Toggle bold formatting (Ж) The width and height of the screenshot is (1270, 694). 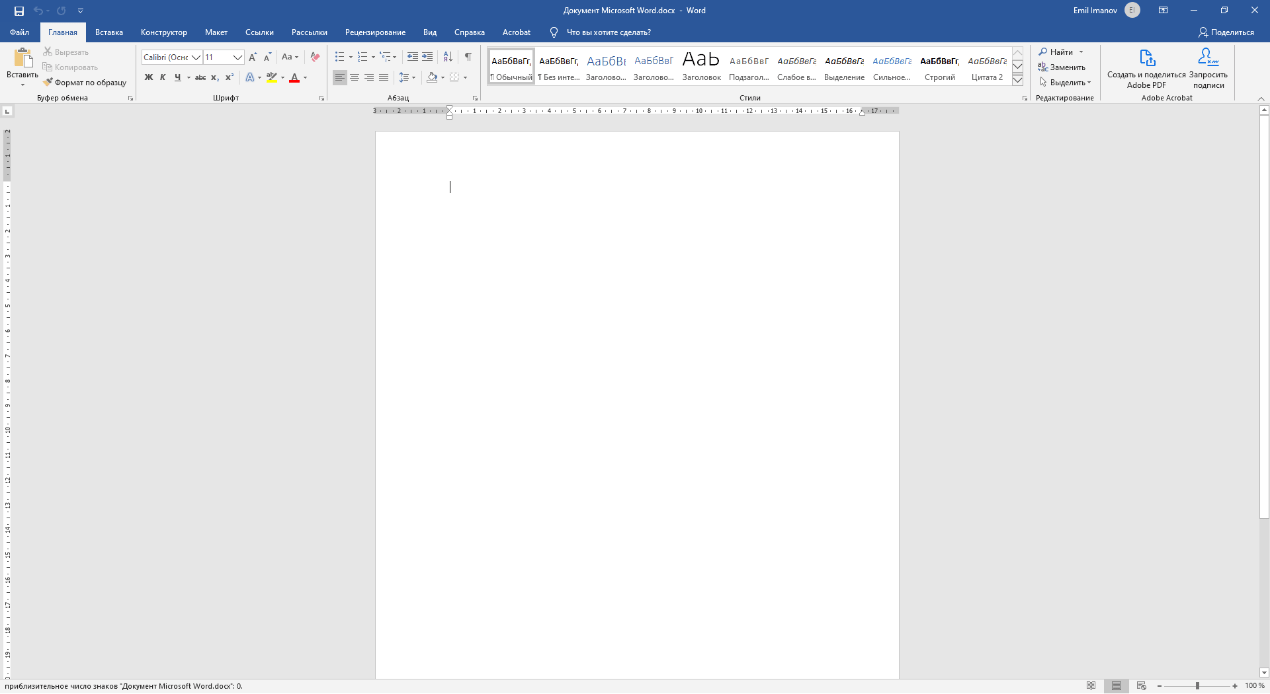click(149, 77)
